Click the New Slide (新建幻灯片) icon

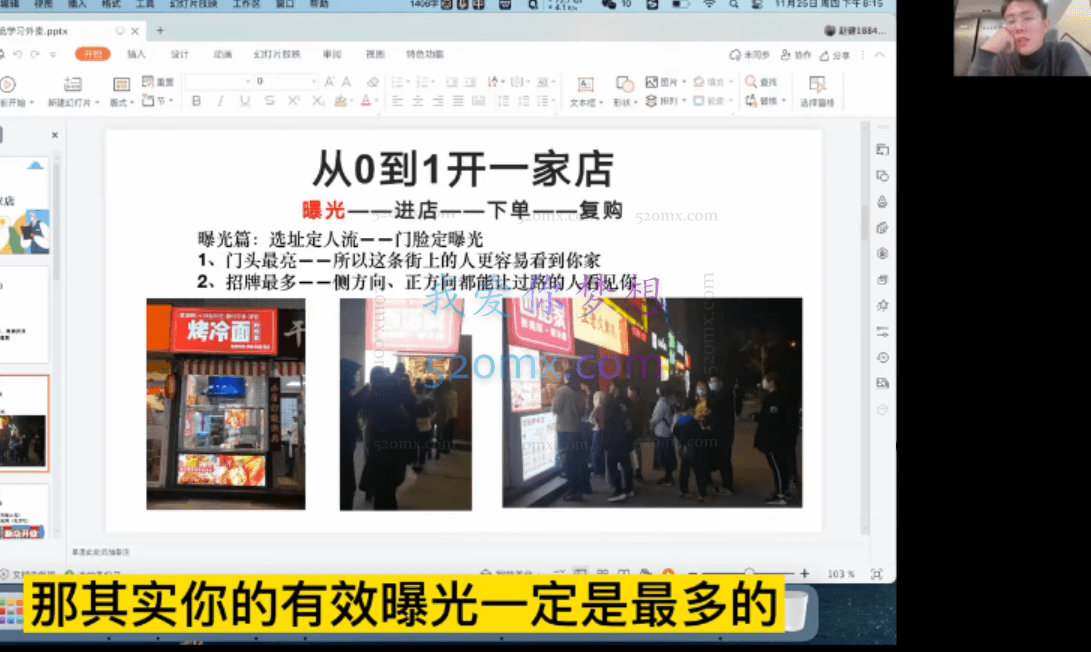pyautogui.click(x=71, y=84)
